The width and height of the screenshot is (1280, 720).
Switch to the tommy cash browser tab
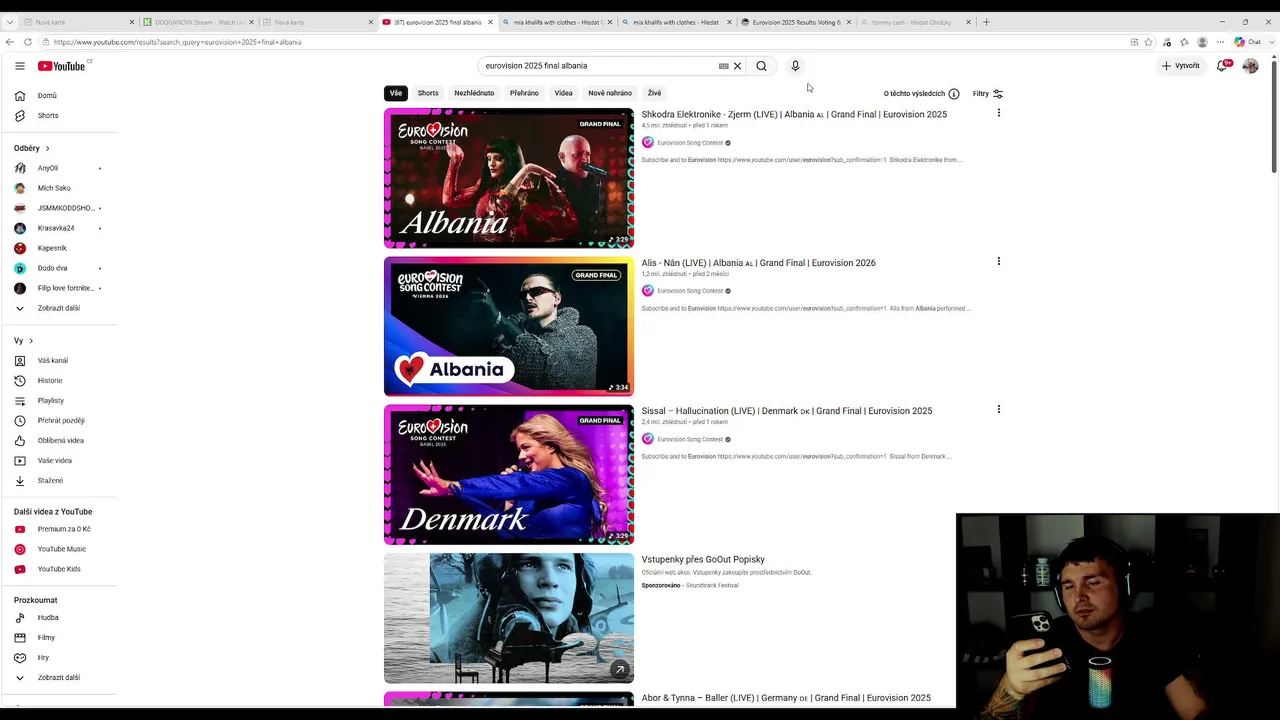[915, 22]
